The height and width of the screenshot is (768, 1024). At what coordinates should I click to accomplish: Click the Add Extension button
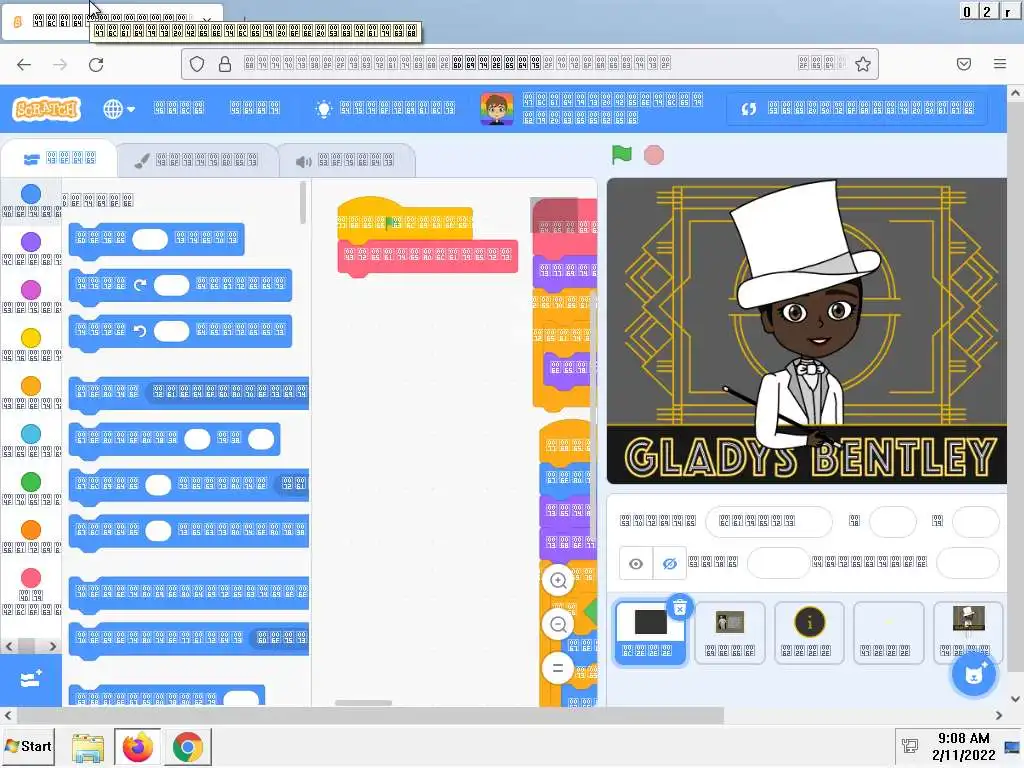[x=31, y=680]
